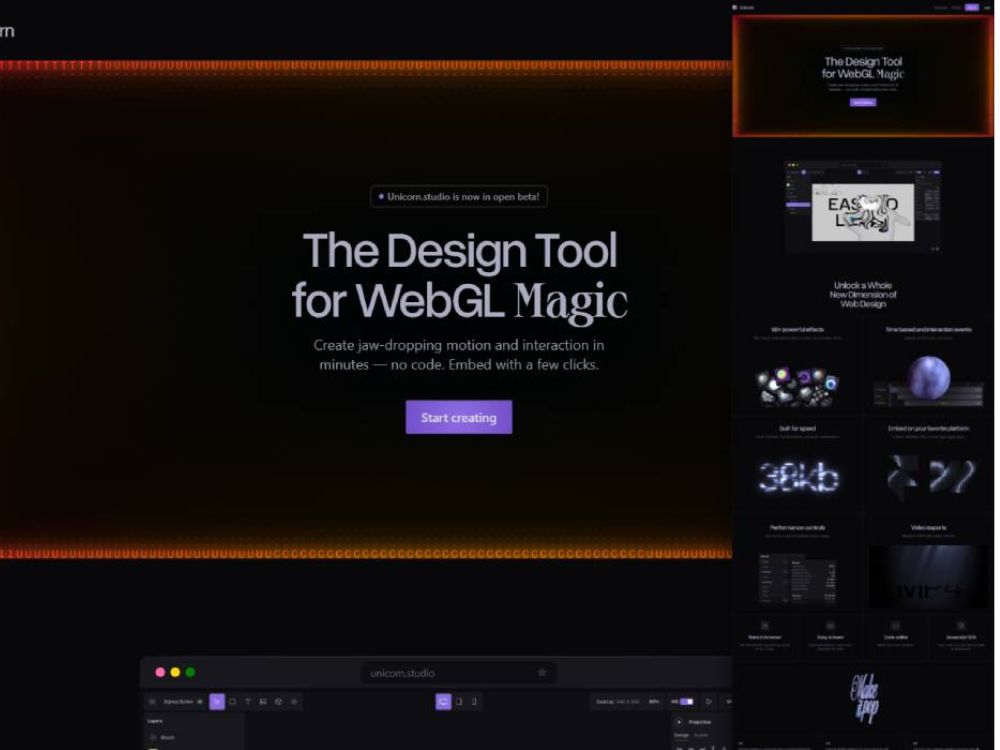Click the Layers panel heading
Viewport: 1000px width, 750px height.
click(155, 721)
